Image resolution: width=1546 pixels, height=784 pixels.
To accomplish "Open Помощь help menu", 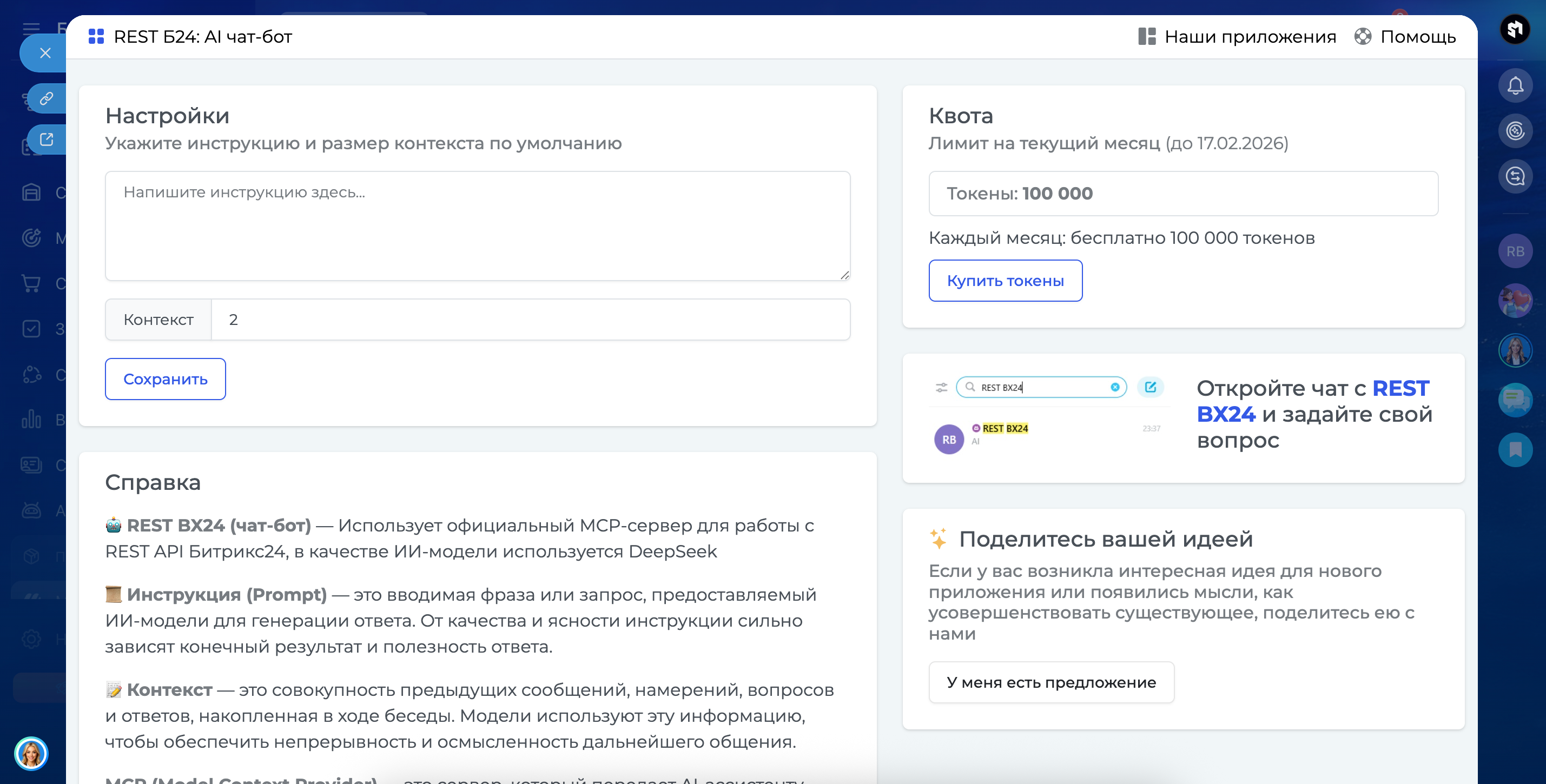I will click(1405, 37).
